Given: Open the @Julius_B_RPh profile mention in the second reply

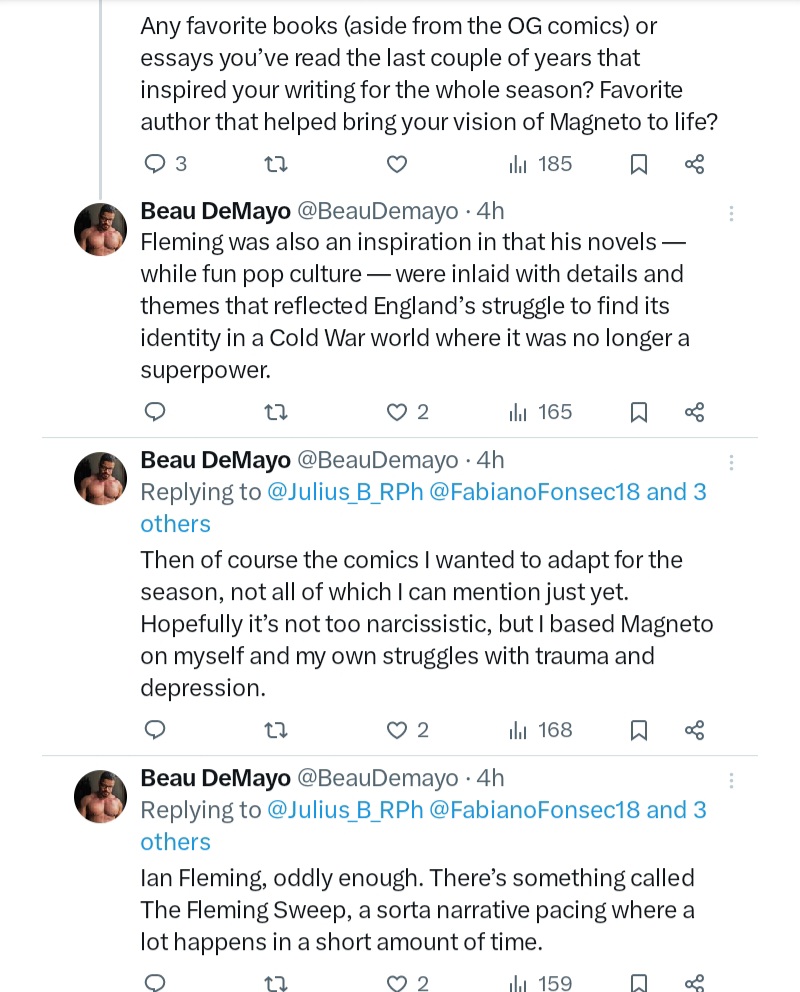Looking at the screenshot, I should click(x=345, y=492).
